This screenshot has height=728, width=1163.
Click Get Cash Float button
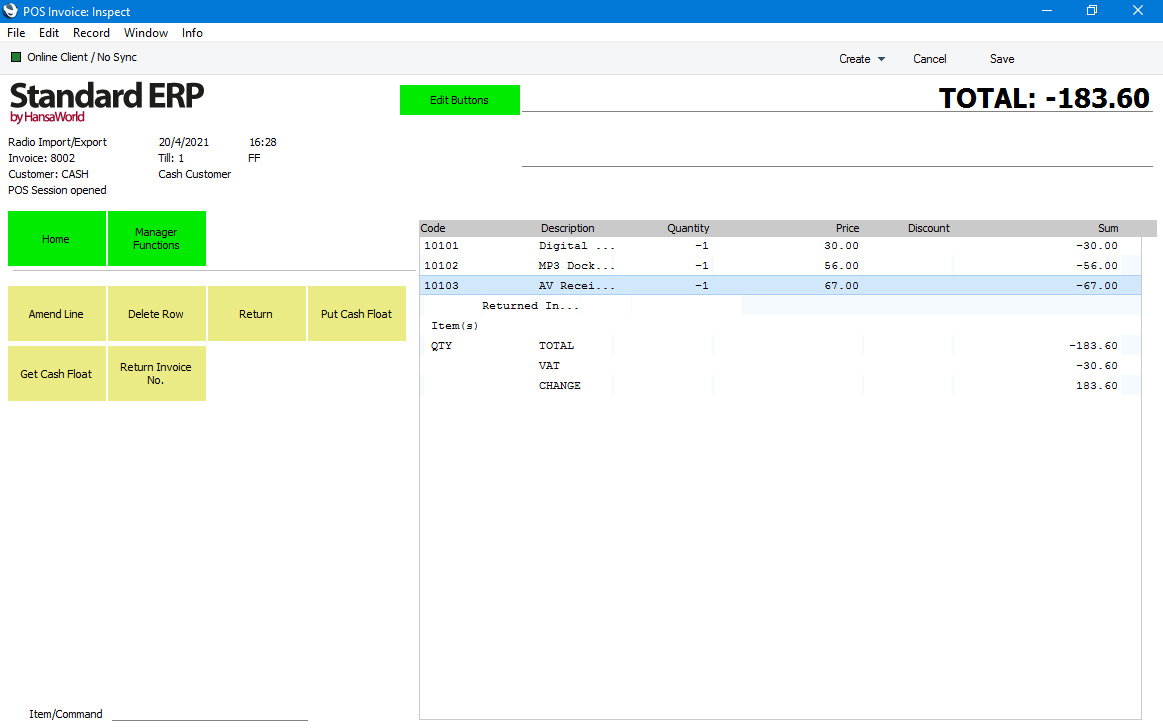click(x=56, y=374)
